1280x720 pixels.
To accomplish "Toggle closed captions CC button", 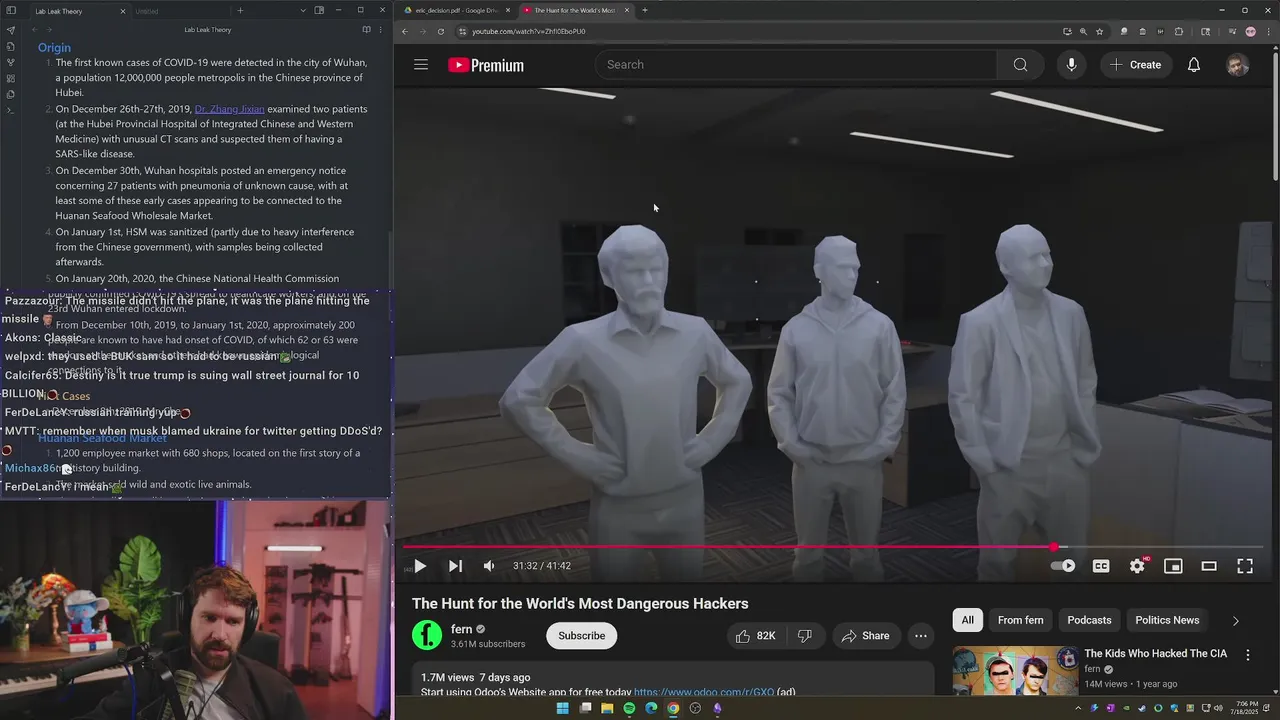I will [1101, 566].
